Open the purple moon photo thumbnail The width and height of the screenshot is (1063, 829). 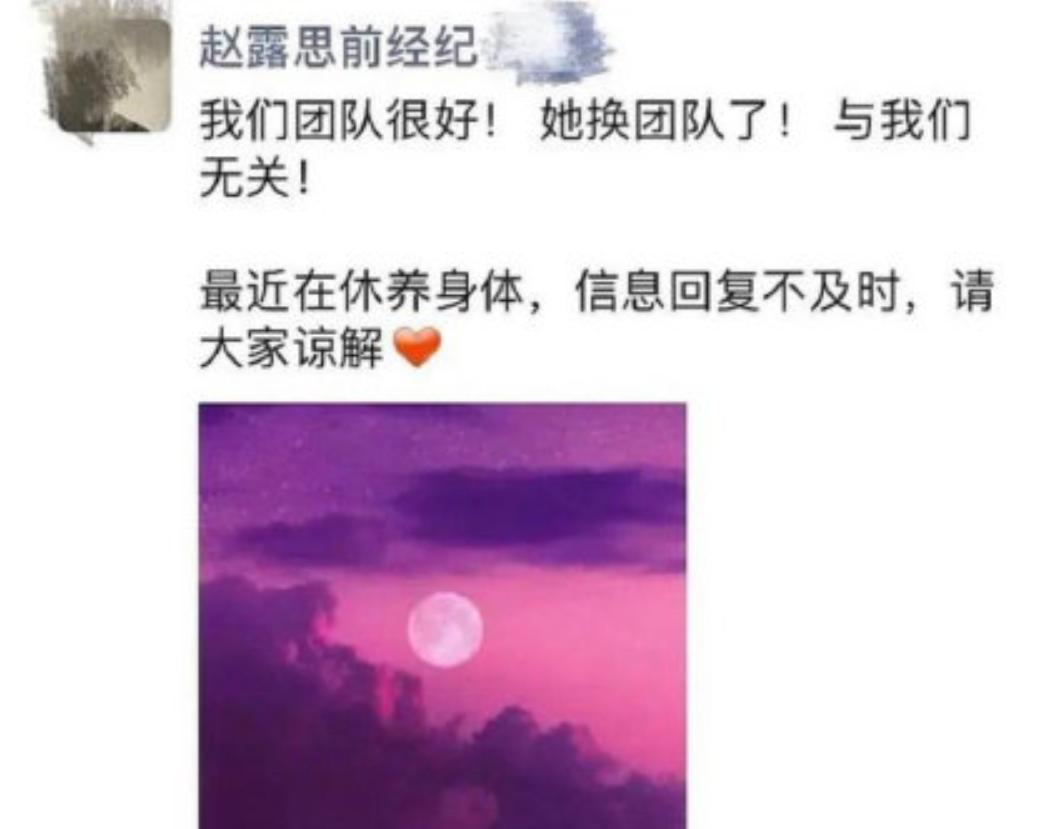pyautogui.click(x=443, y=615)
